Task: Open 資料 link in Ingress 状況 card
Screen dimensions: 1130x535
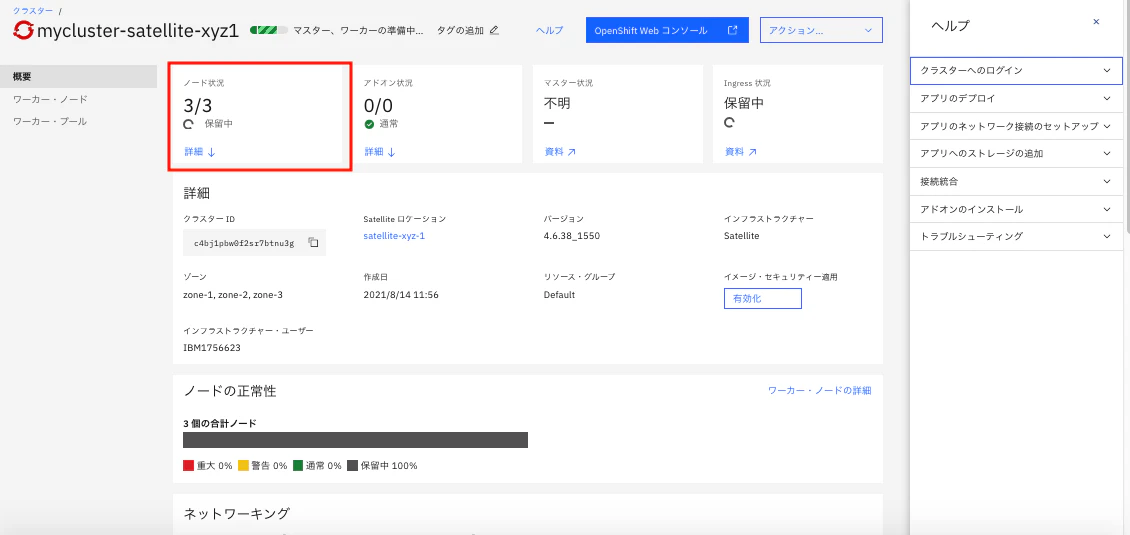Action: [x=740, y=152]
